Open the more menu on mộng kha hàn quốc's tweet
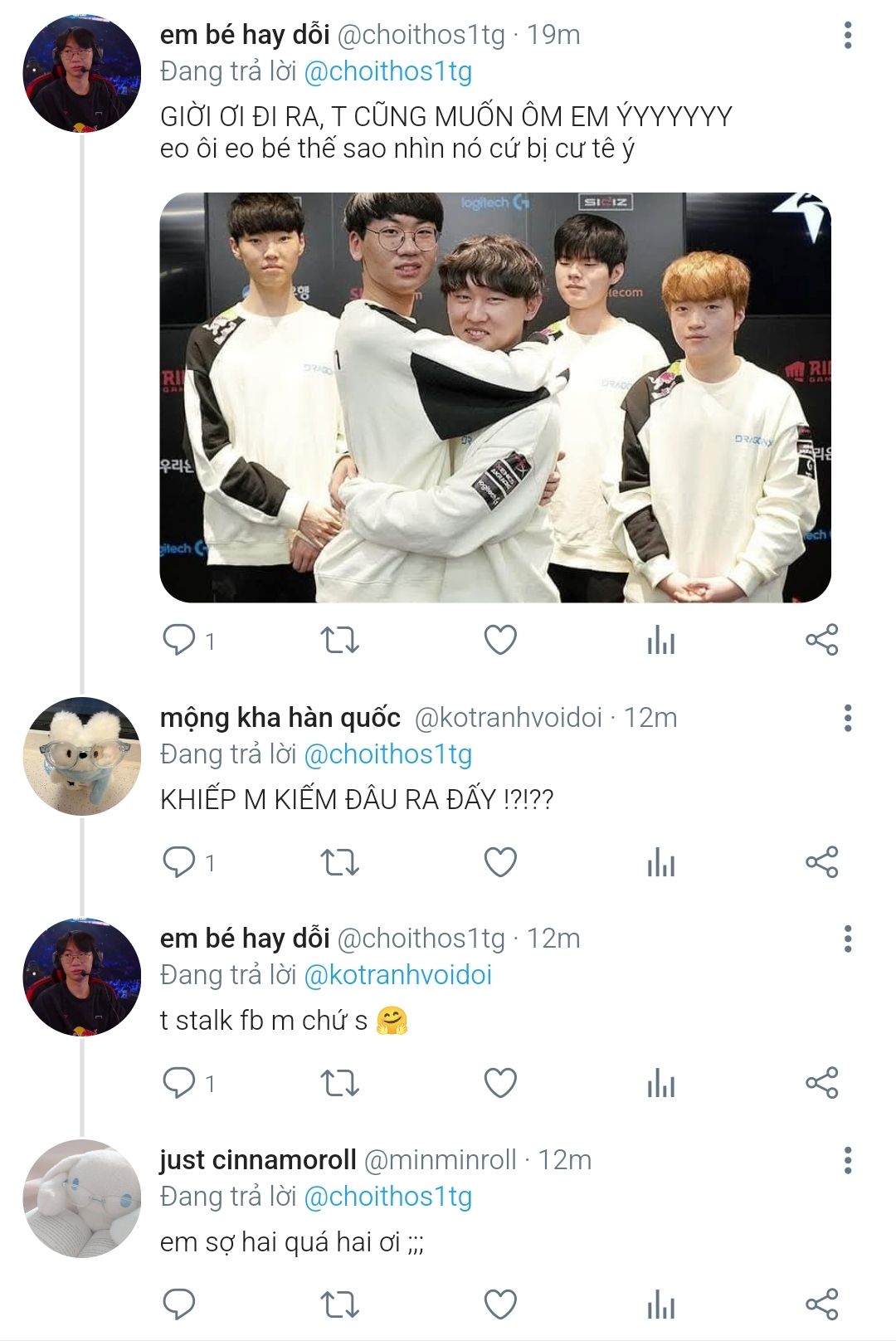Viewport: 896px width, 1341px height. [847, 718]
